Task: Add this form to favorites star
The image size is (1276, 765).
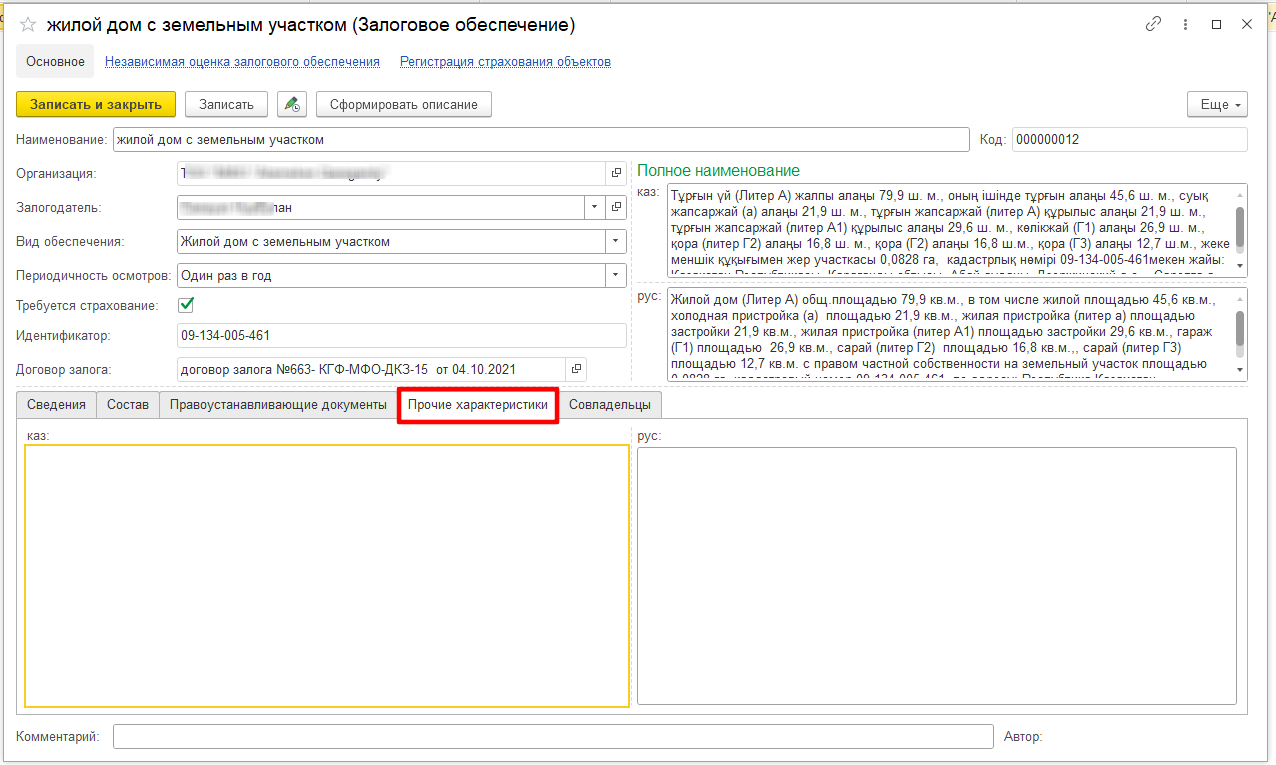Action: [x=28, y=24]
